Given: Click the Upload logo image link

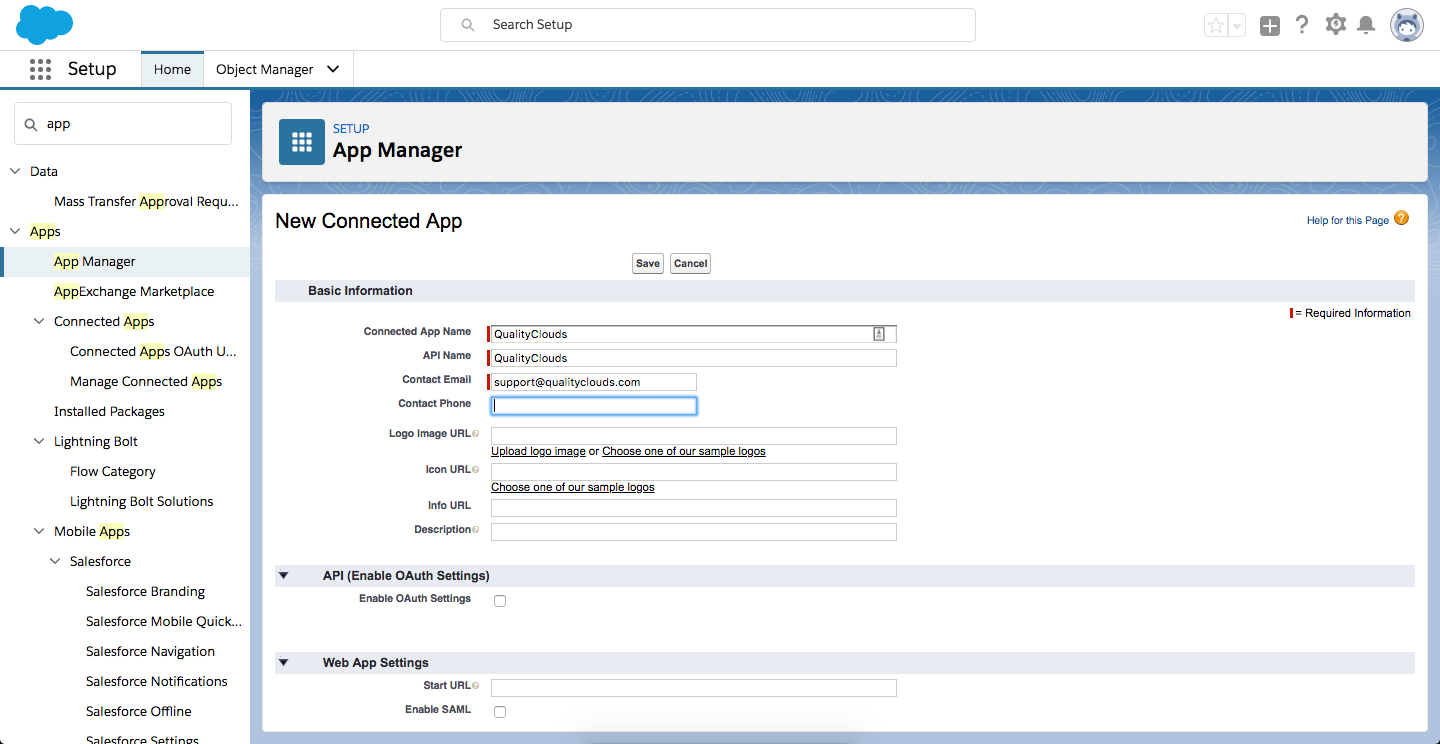Looking at the screenshot, I should pyautogui.click(x=538, y=451).
